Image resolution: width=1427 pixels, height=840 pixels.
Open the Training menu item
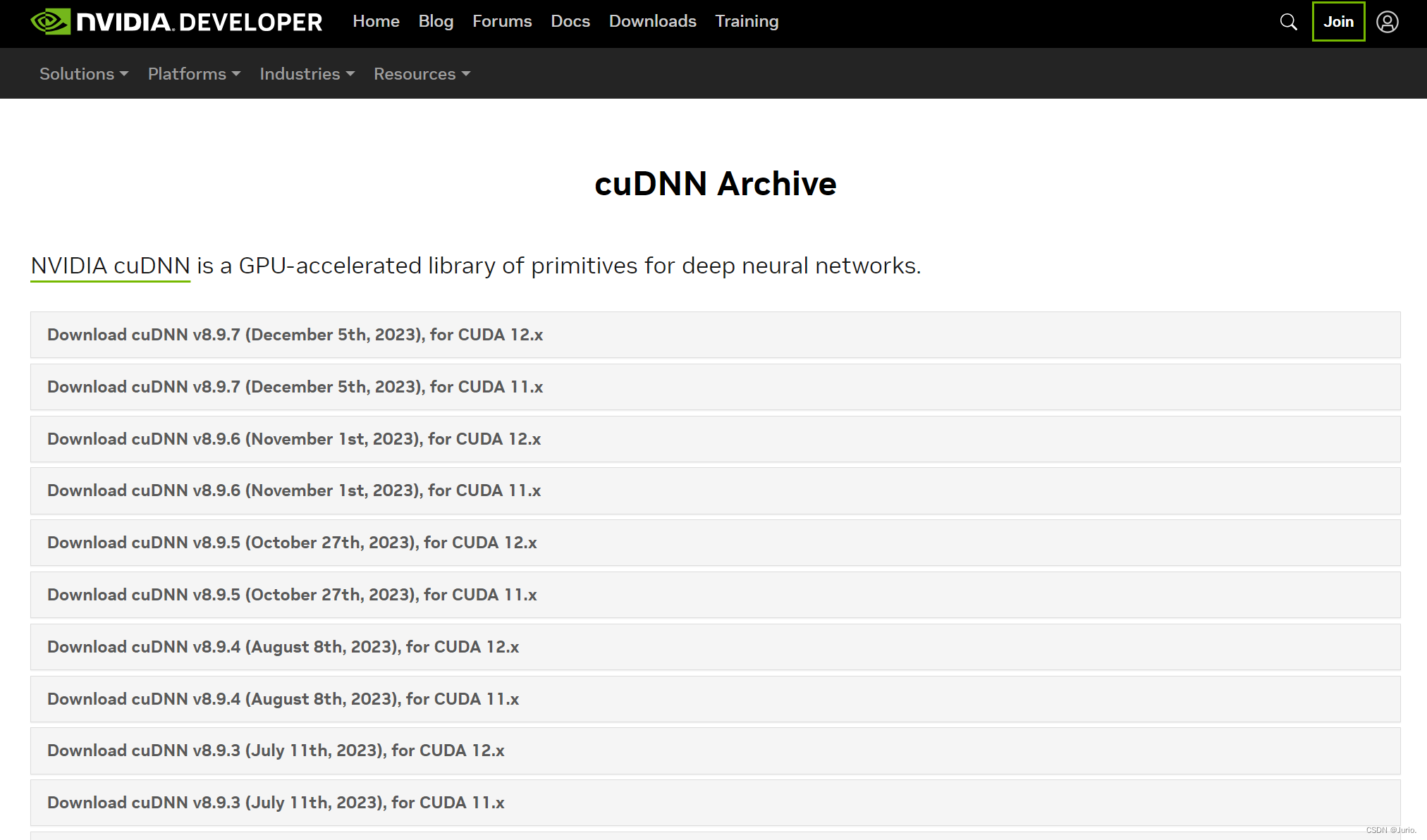(747, 22)
